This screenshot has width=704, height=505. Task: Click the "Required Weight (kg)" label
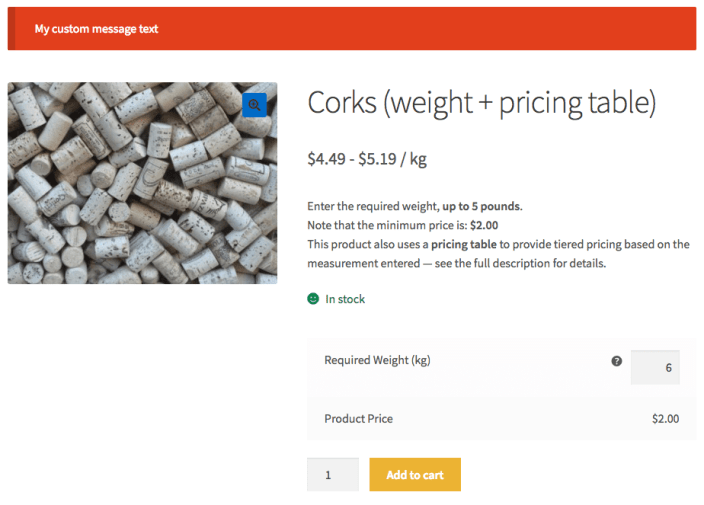tap(377, 360)
